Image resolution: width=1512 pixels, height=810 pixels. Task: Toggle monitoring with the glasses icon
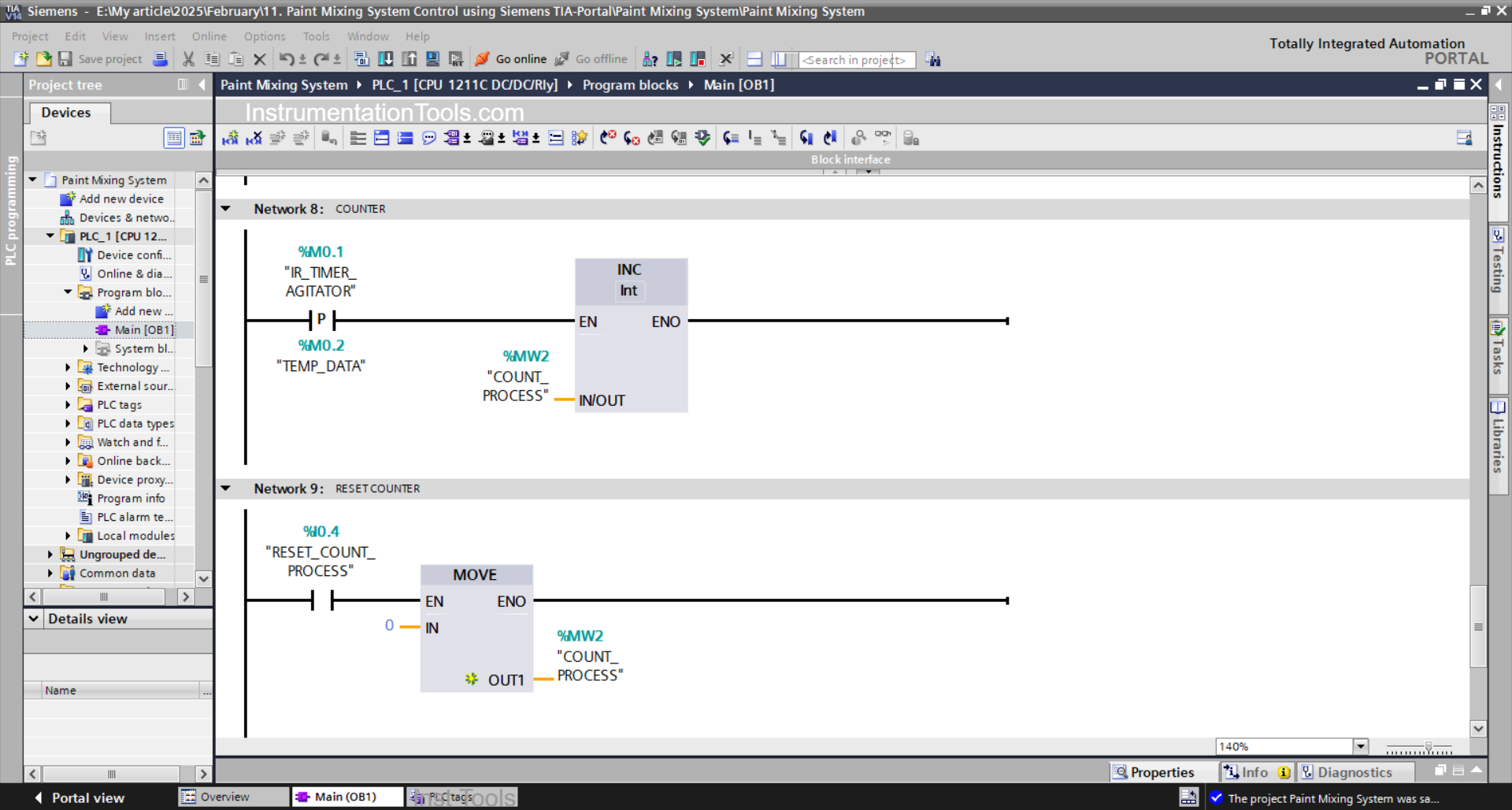coord(883,138)
